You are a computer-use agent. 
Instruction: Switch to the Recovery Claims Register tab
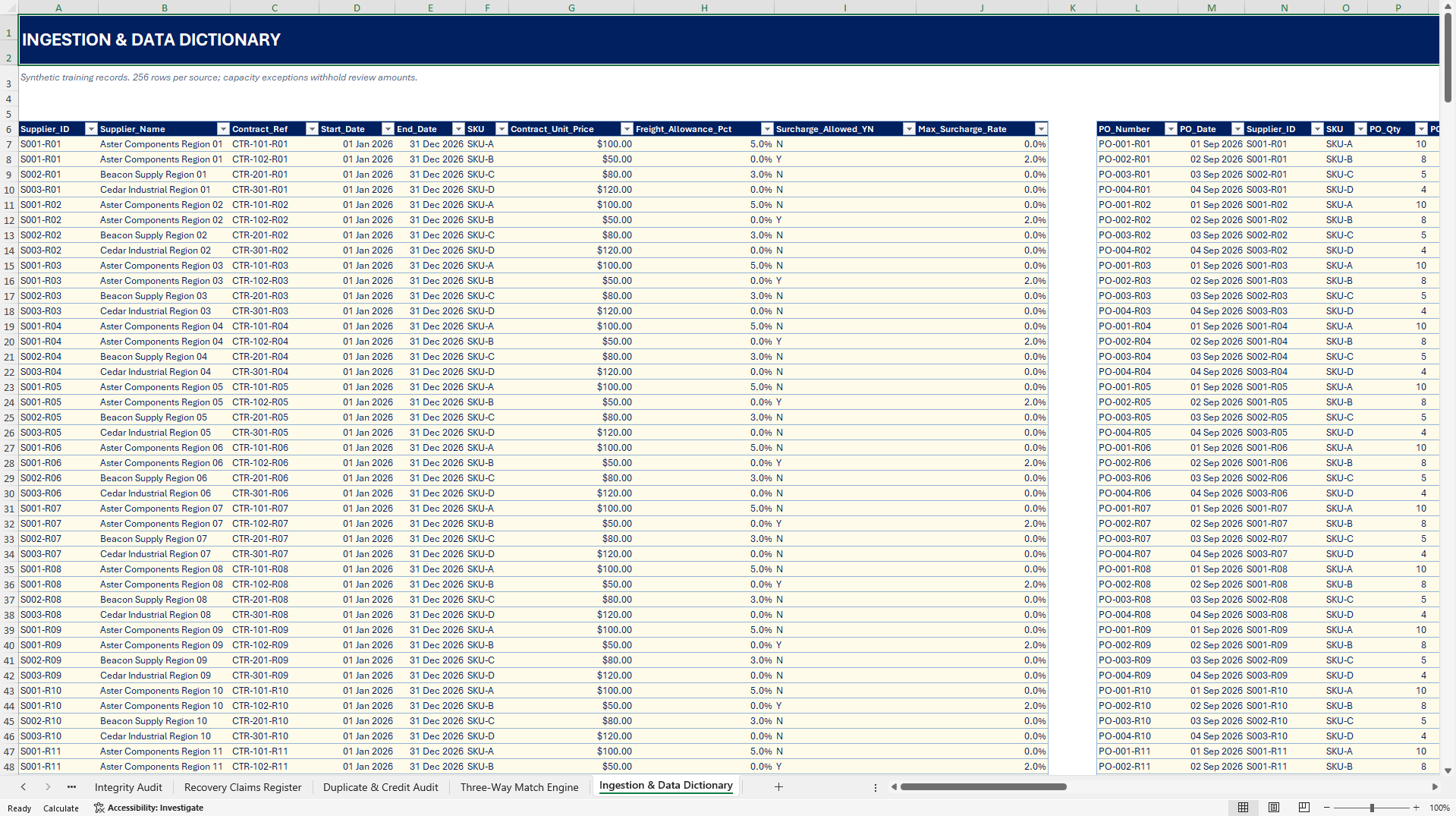click(243, 787)
